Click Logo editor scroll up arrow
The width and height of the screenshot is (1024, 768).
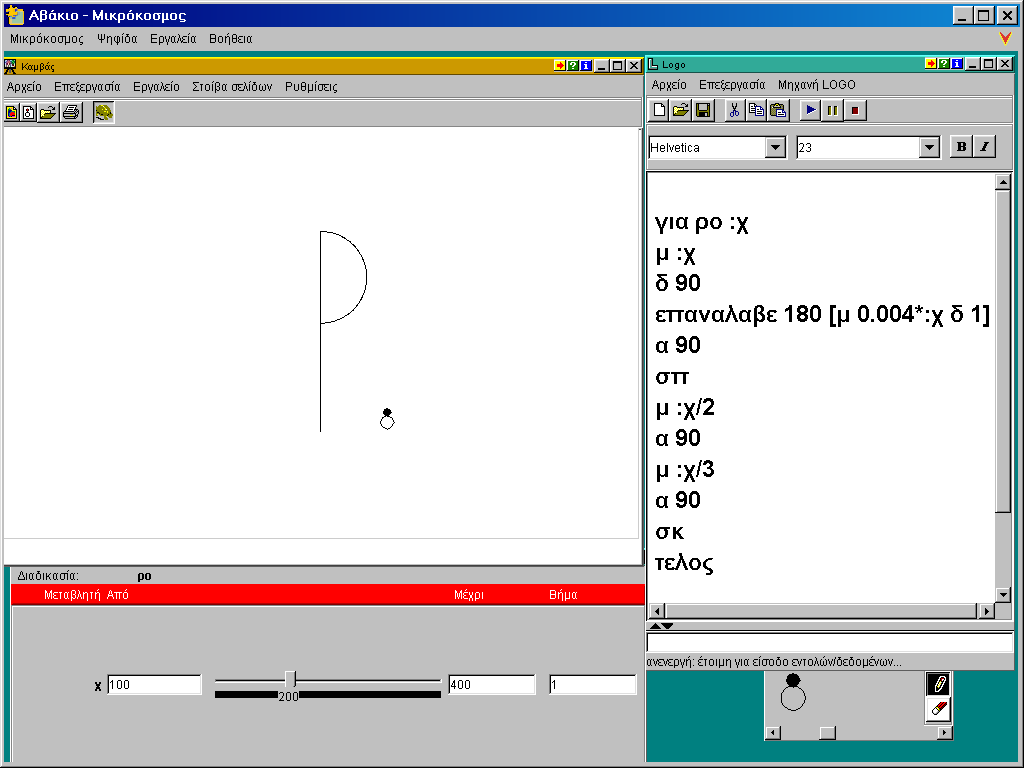1003,182
